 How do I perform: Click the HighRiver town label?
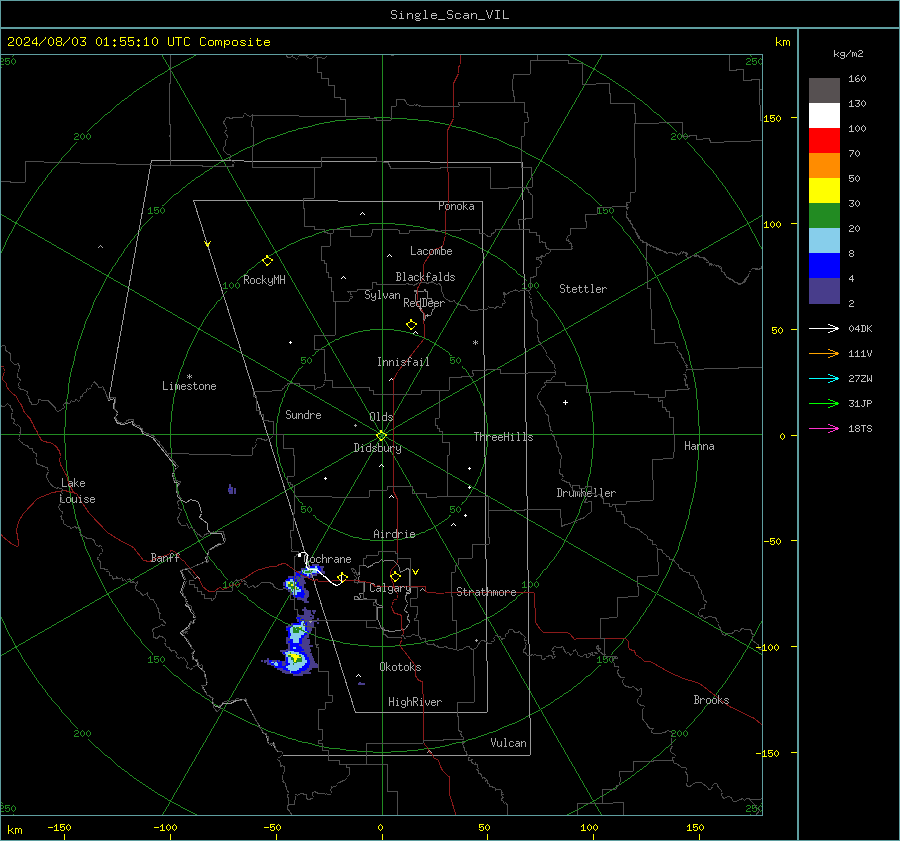(x=415, y=702)
